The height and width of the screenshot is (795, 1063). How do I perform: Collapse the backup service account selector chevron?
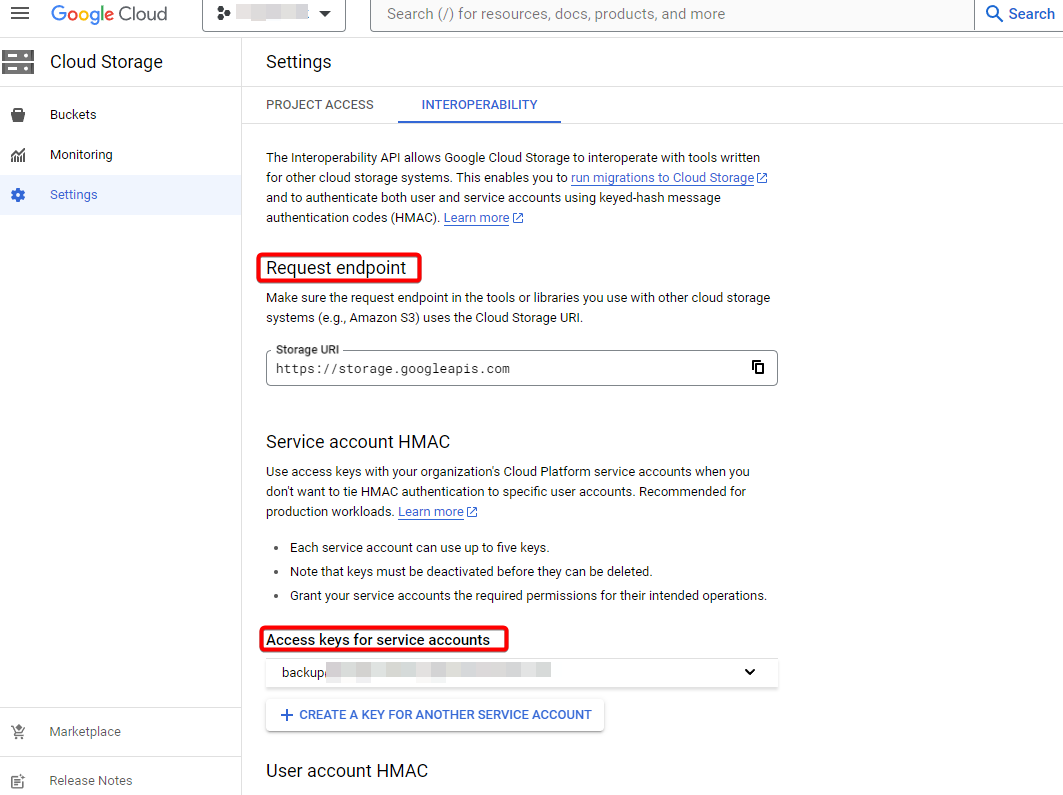[749, 672]
